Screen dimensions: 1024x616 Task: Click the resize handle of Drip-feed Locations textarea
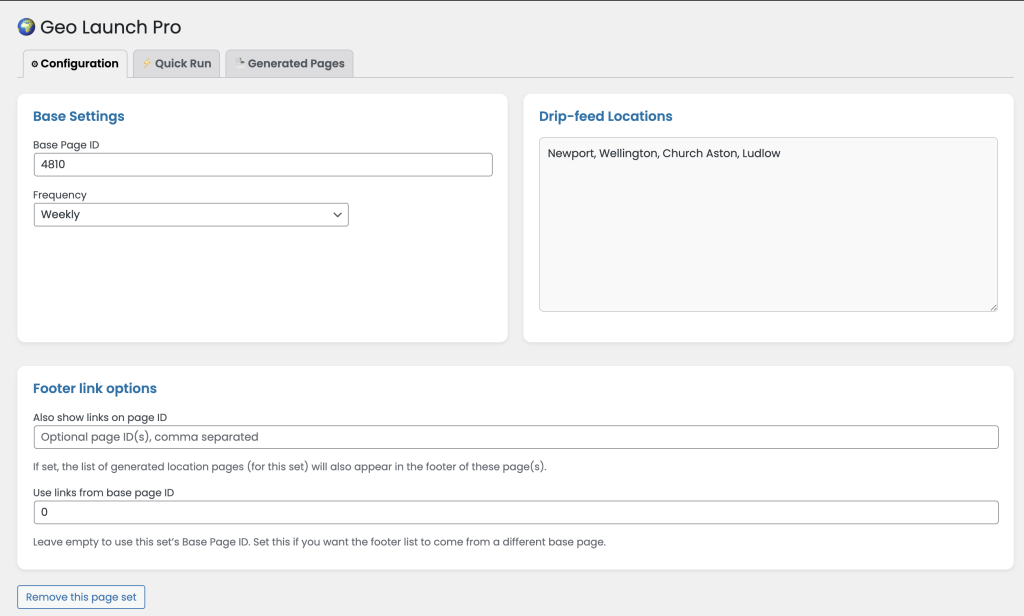click(x=993, y=306)
